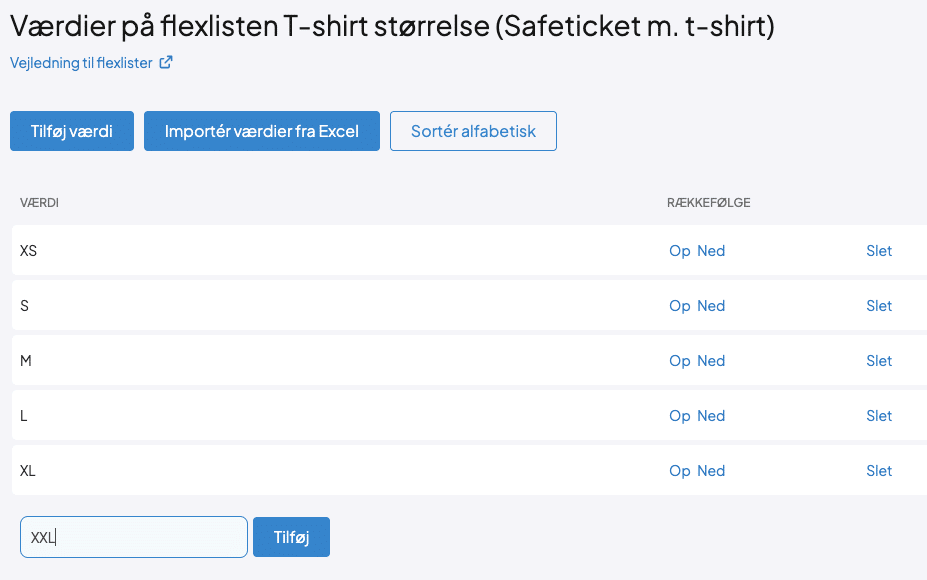The height and width of the screenshot is (580, 927).
Task: Click external link icon beside Vejledning til flexlister
Action: click(x=166, y=63)
